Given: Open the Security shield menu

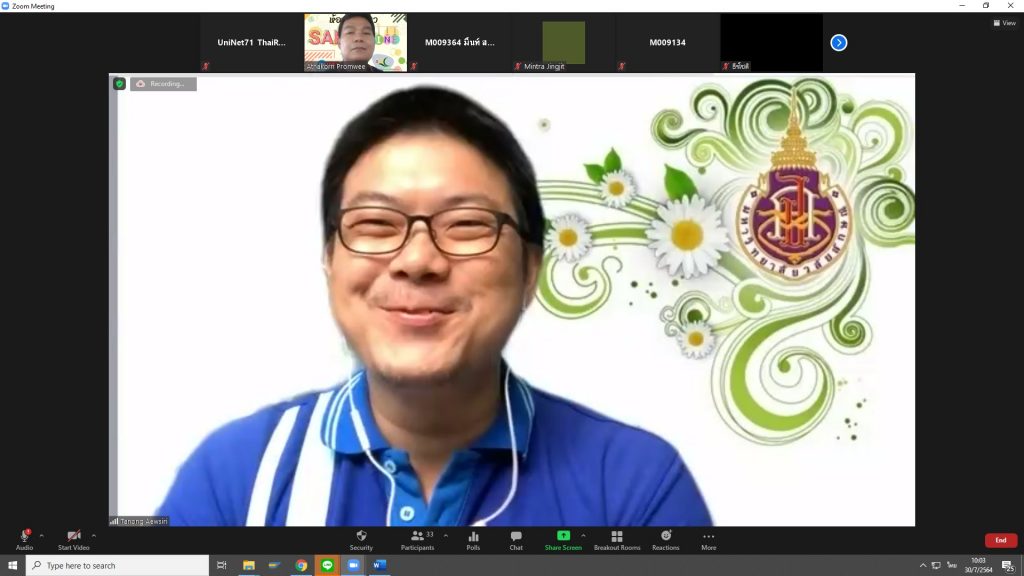Looking at the screenshot, I should click(x=361, y=539).
